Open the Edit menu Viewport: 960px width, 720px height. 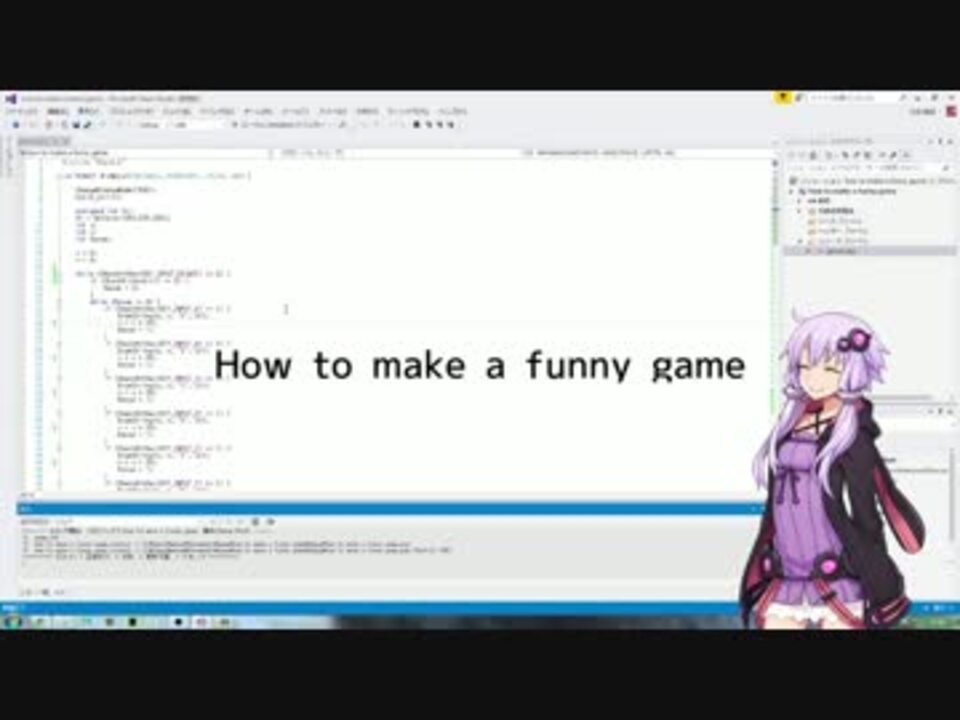pyautogui.click(x=58, y=111)
